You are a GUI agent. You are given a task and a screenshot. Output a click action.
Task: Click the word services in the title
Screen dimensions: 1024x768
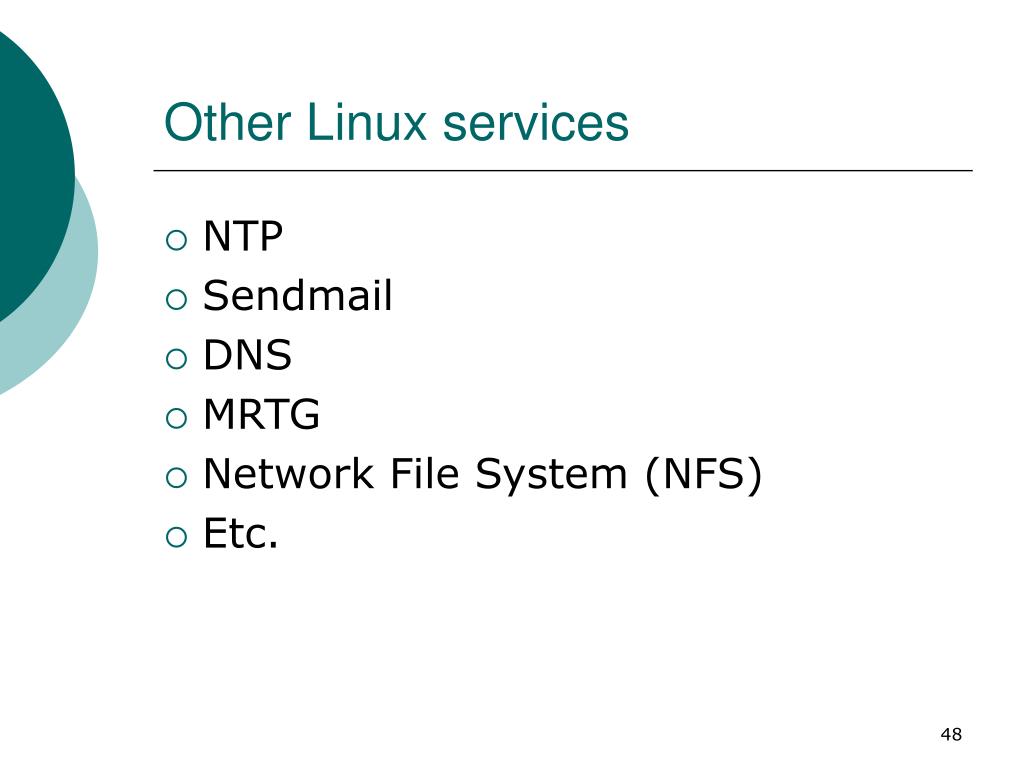pos(536,122)
